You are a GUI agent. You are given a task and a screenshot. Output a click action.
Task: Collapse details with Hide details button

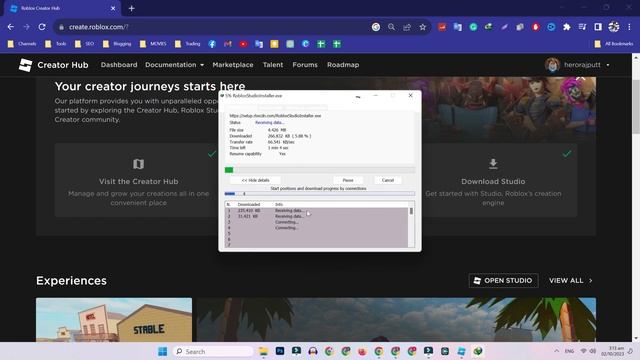256,180
